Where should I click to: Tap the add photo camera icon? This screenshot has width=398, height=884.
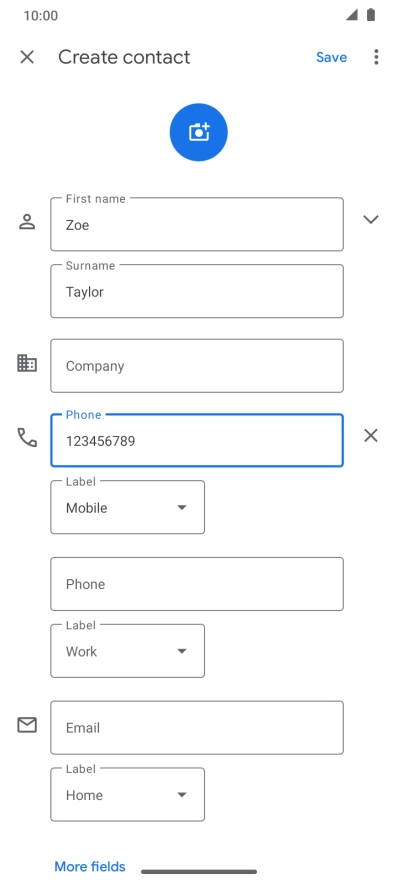pyautogui.click(x=198, y=132)
